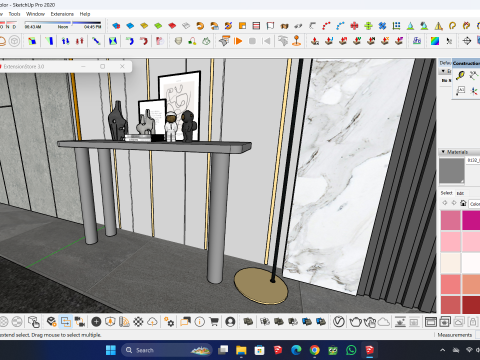Click the red striped panel icon
Viewport: 480px width, 360px height.
(256, 26)
